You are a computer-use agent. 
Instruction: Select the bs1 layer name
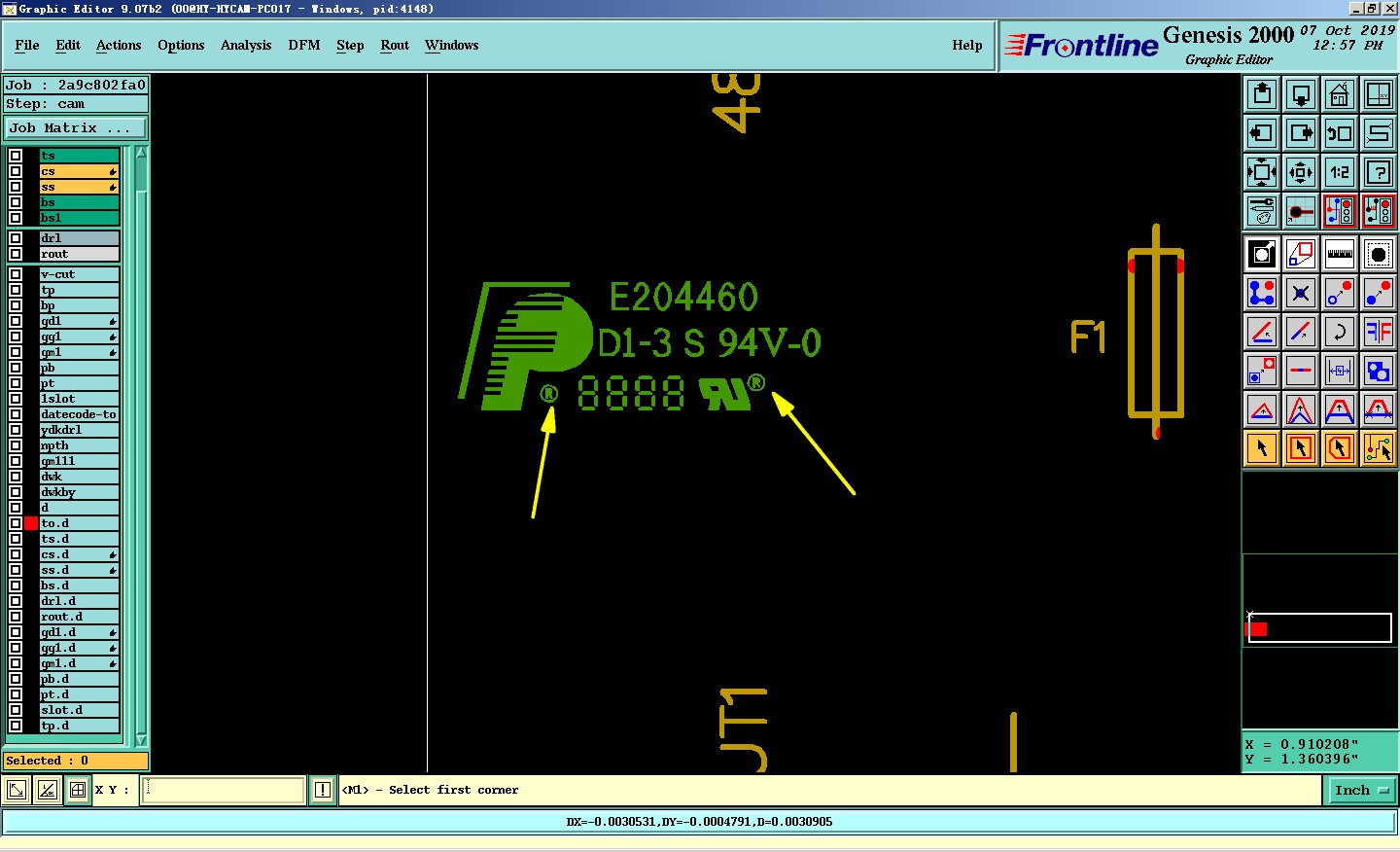tap(79, 218)
